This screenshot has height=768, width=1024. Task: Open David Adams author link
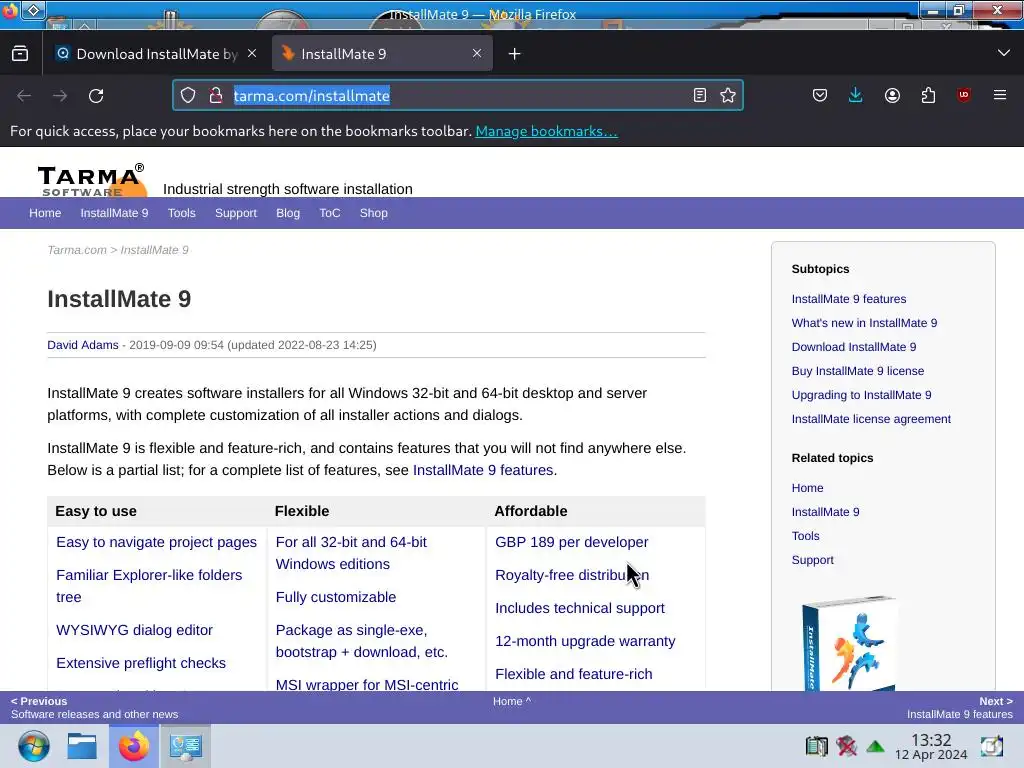click(83, 345)
